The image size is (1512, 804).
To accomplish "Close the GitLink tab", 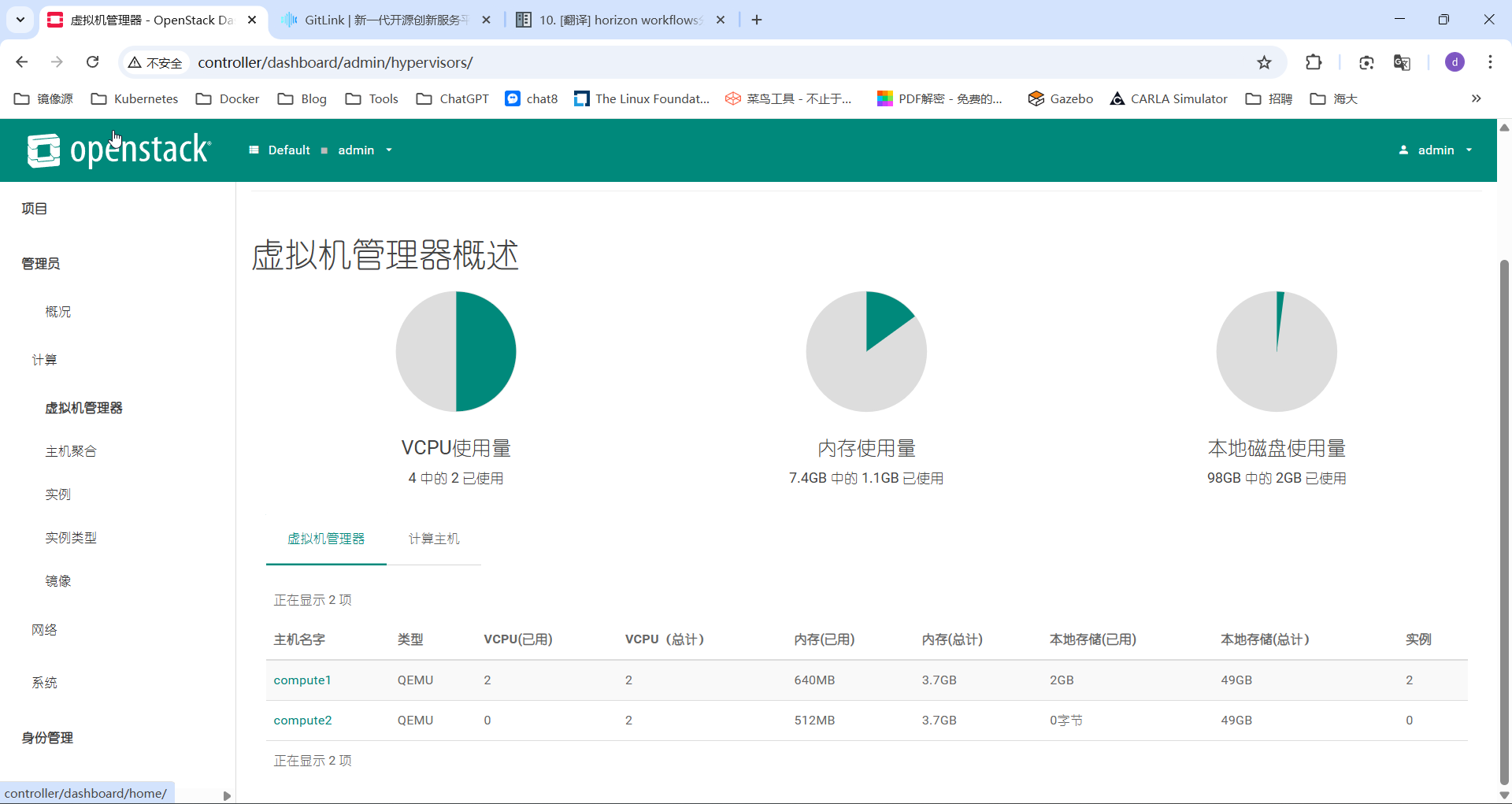I will [486, 20].
